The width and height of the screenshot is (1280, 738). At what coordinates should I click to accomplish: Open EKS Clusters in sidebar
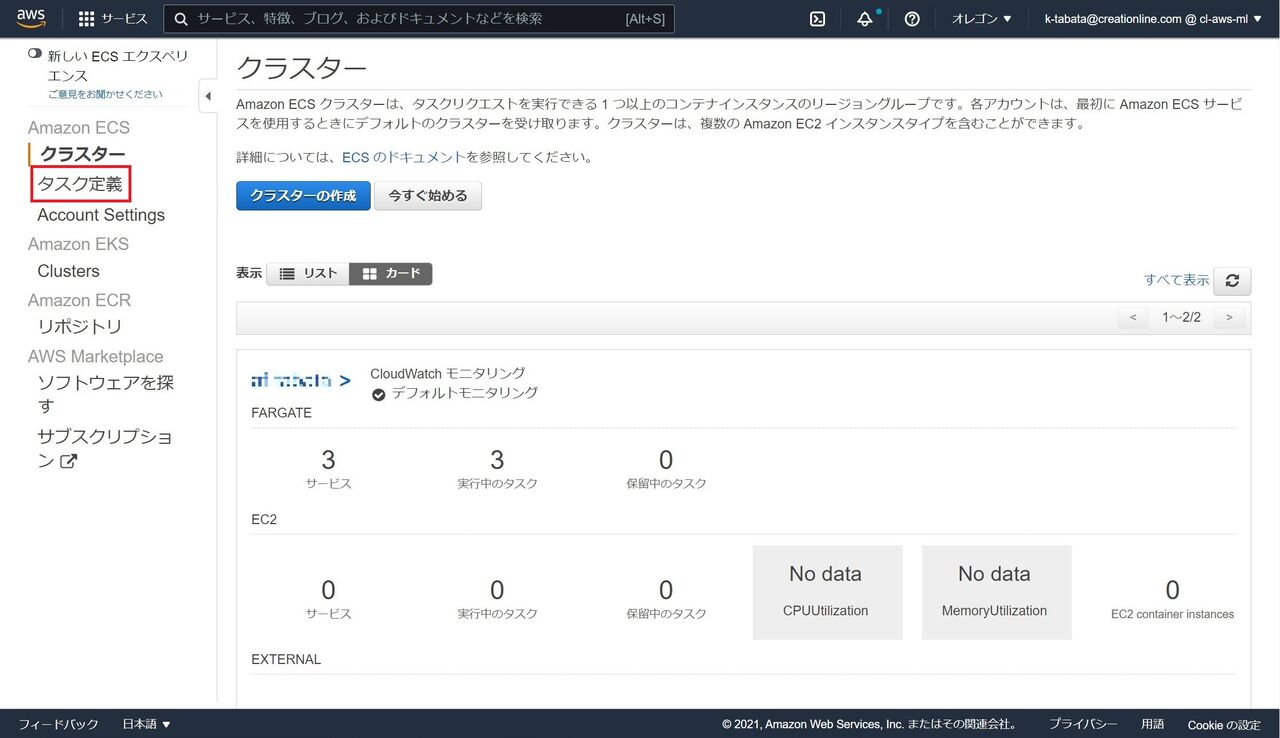click(68, 271)
